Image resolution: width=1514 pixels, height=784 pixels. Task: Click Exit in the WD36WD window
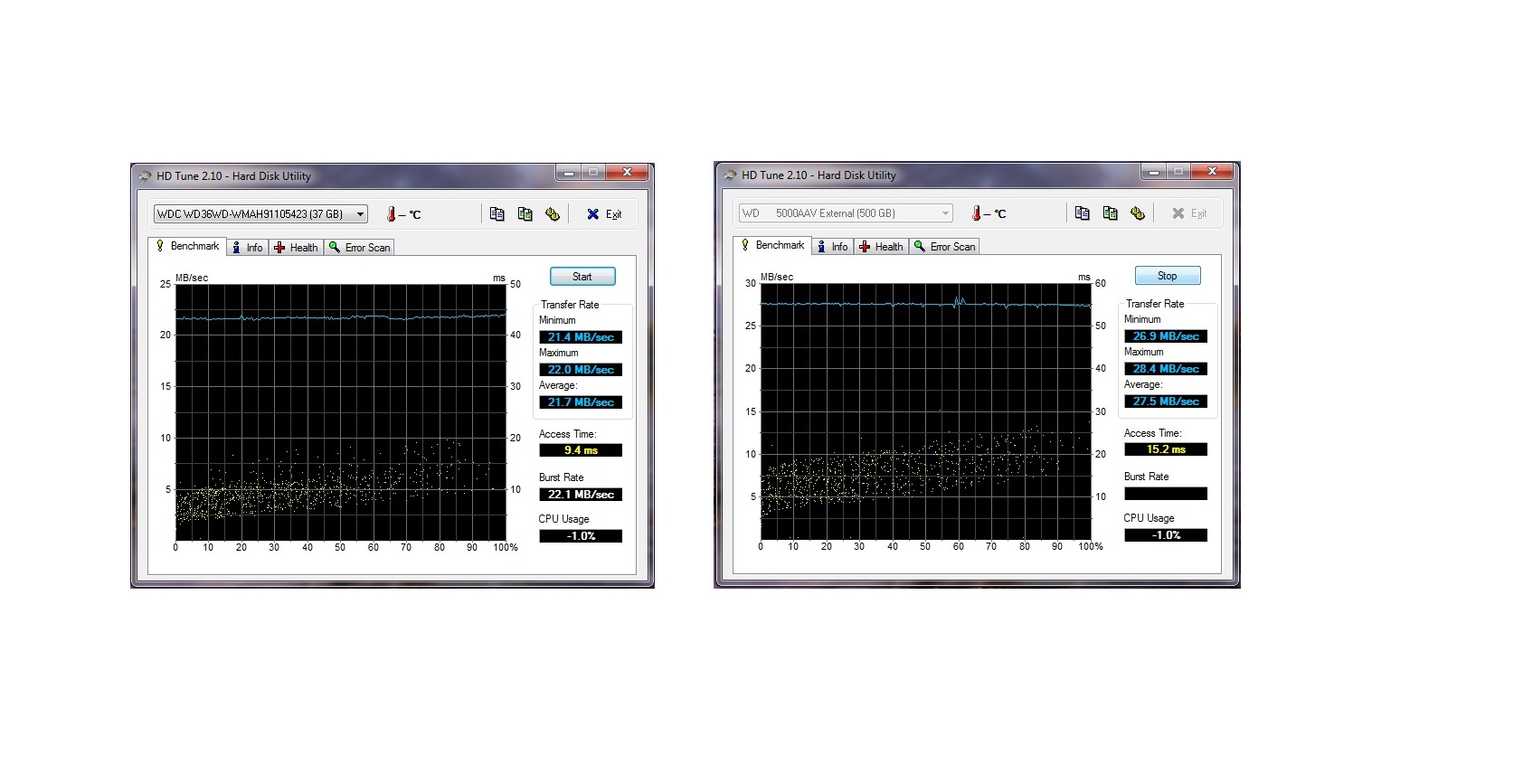tap(604, 214)
